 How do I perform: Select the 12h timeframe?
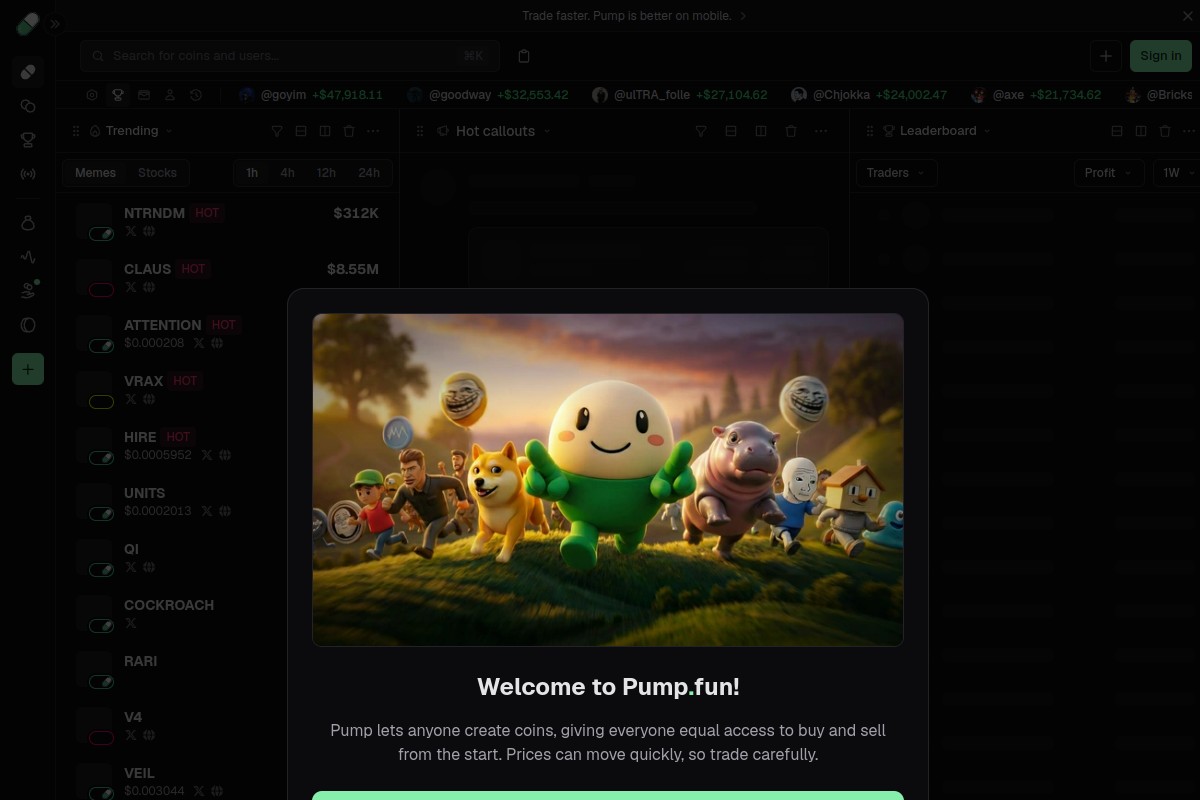(x=326, y=173)
